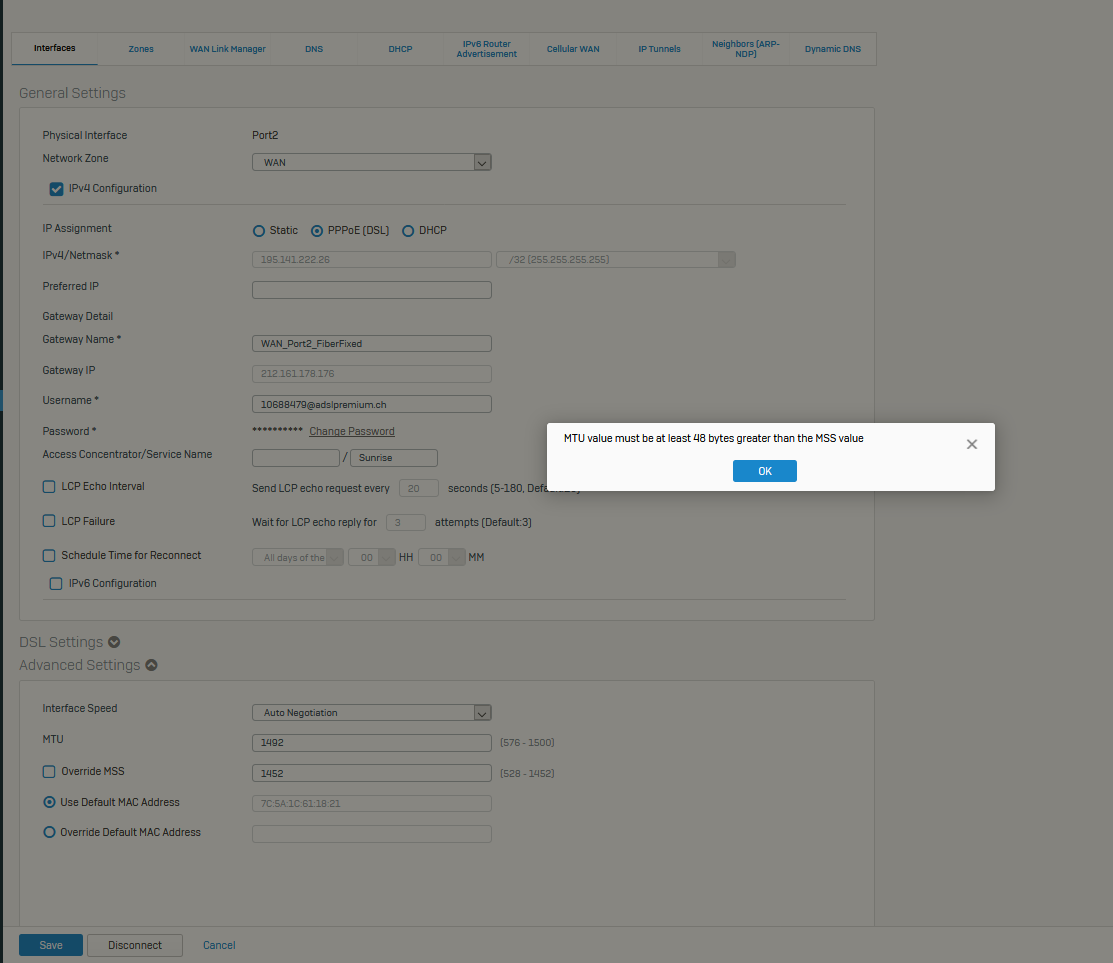Select the Static IP assignment radio button

click(259, 231)
